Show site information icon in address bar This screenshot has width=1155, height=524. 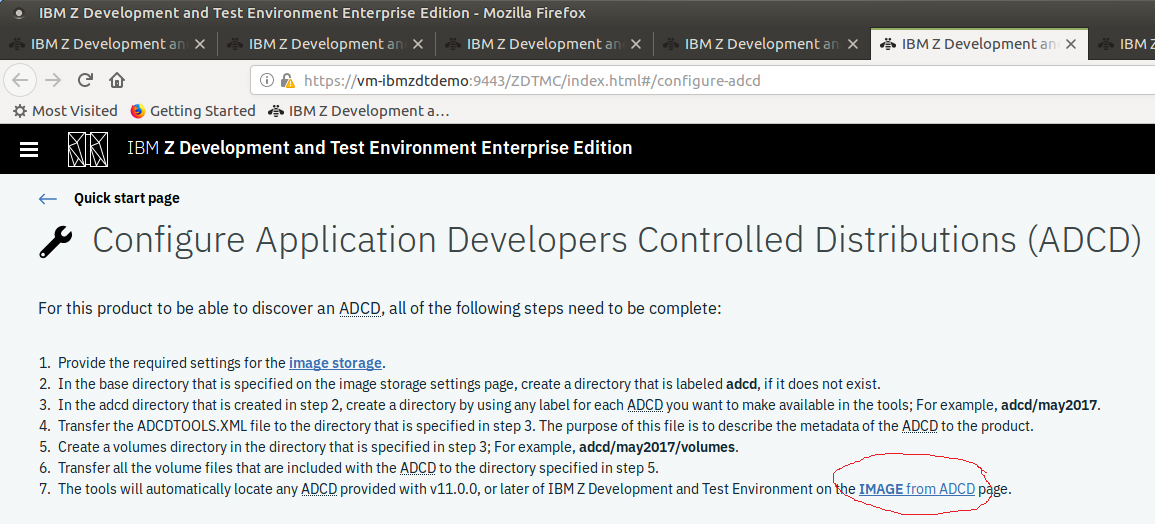click(267, 80)
